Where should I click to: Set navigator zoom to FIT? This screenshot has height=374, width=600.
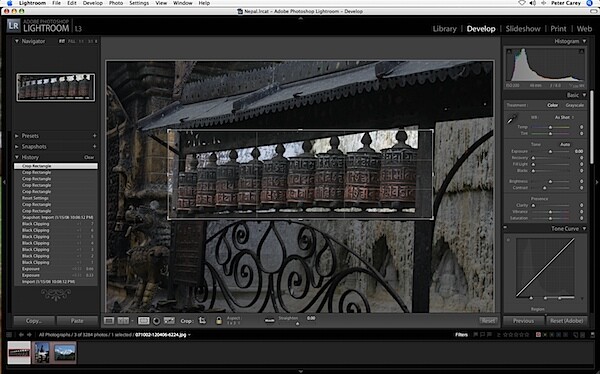(x=62, y=41)
